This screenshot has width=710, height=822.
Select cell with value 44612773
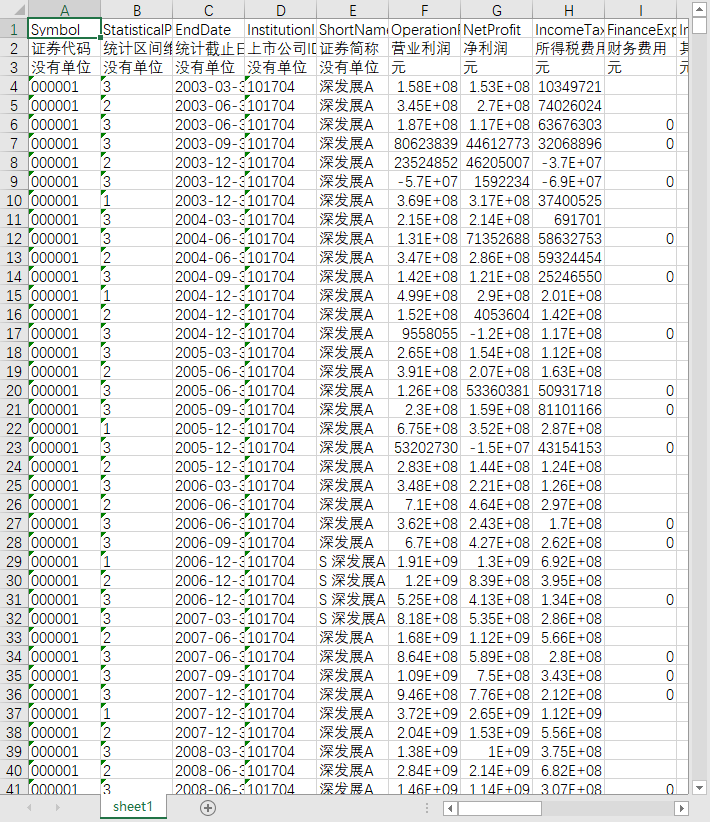[x=497, y=143]
